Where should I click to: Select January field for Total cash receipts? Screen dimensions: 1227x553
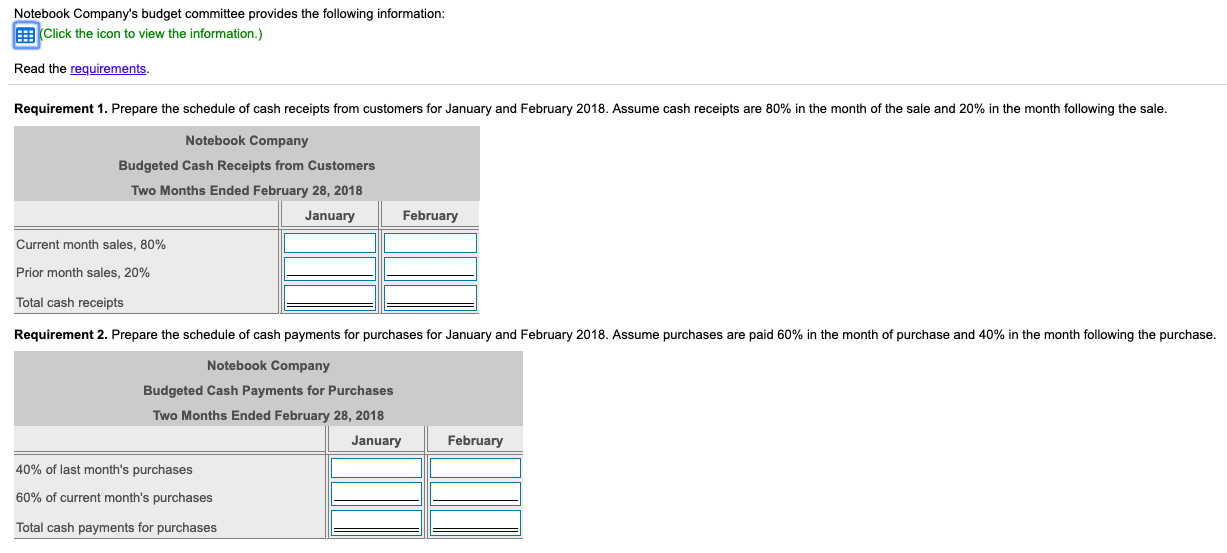click(330, 298)
